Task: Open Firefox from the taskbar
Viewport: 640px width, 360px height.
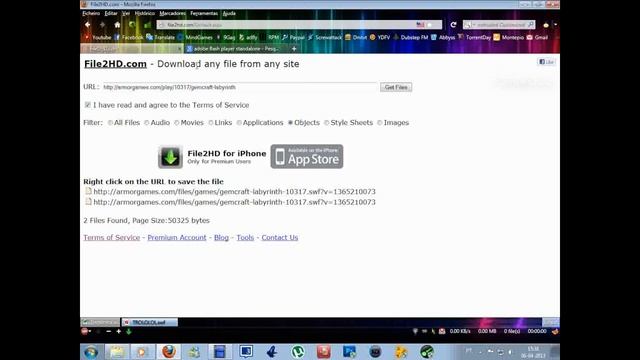Action: point(169,352)
